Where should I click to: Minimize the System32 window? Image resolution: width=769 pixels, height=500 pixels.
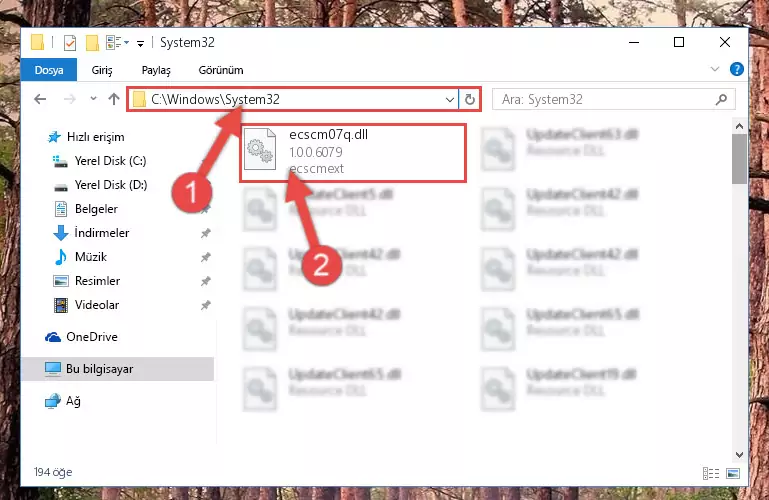pos(634,43)
